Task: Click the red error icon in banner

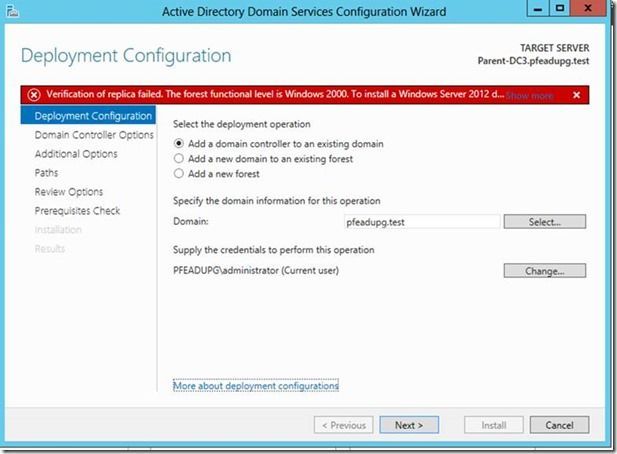Action: [34, 95]
